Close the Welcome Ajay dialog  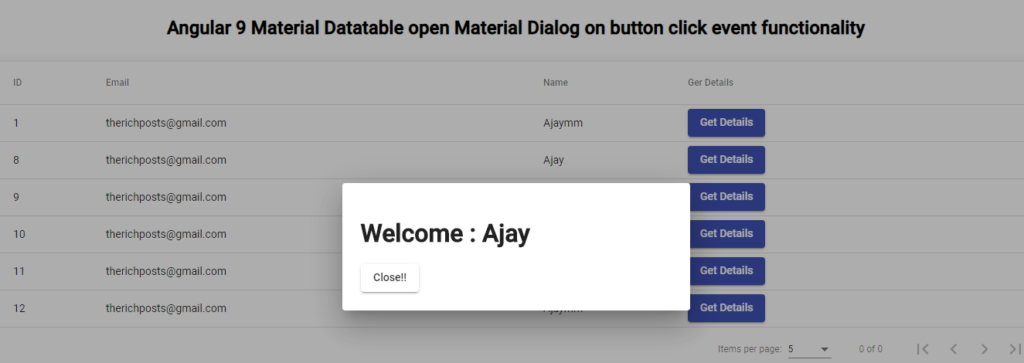tap(390, 277)
